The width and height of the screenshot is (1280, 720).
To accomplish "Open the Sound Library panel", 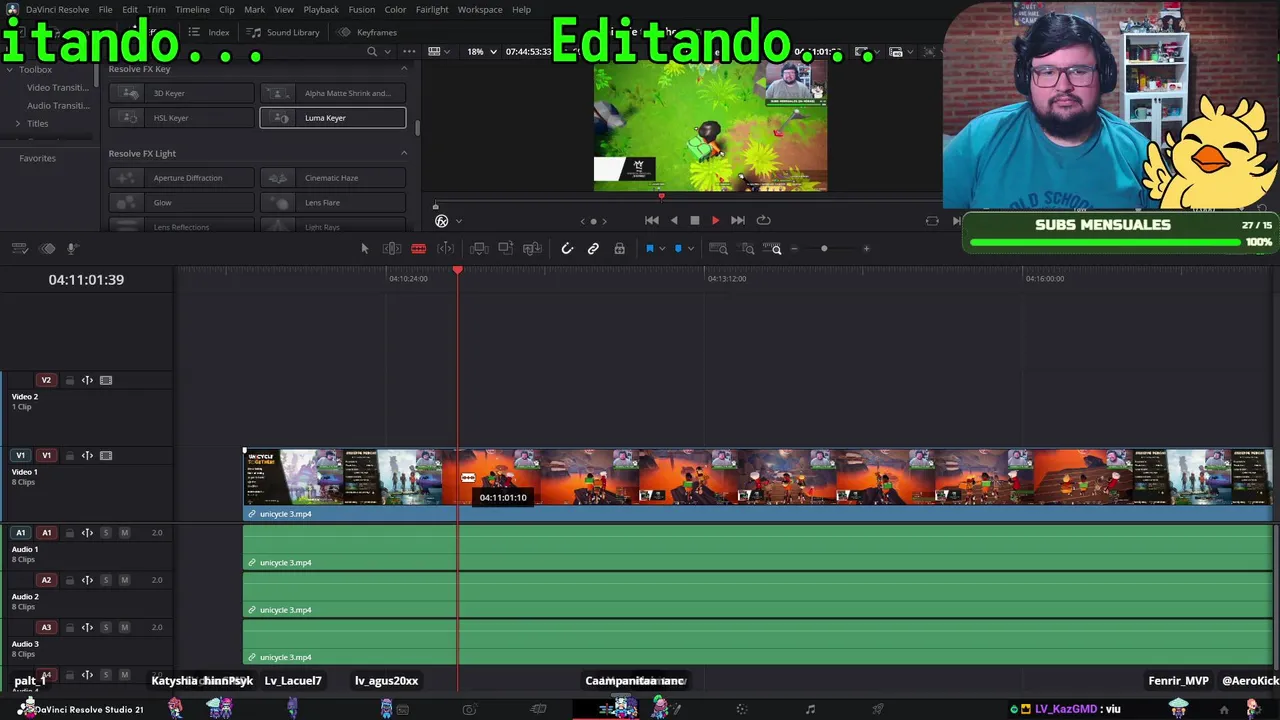I will pyautogui.click(x=284, y=32).
